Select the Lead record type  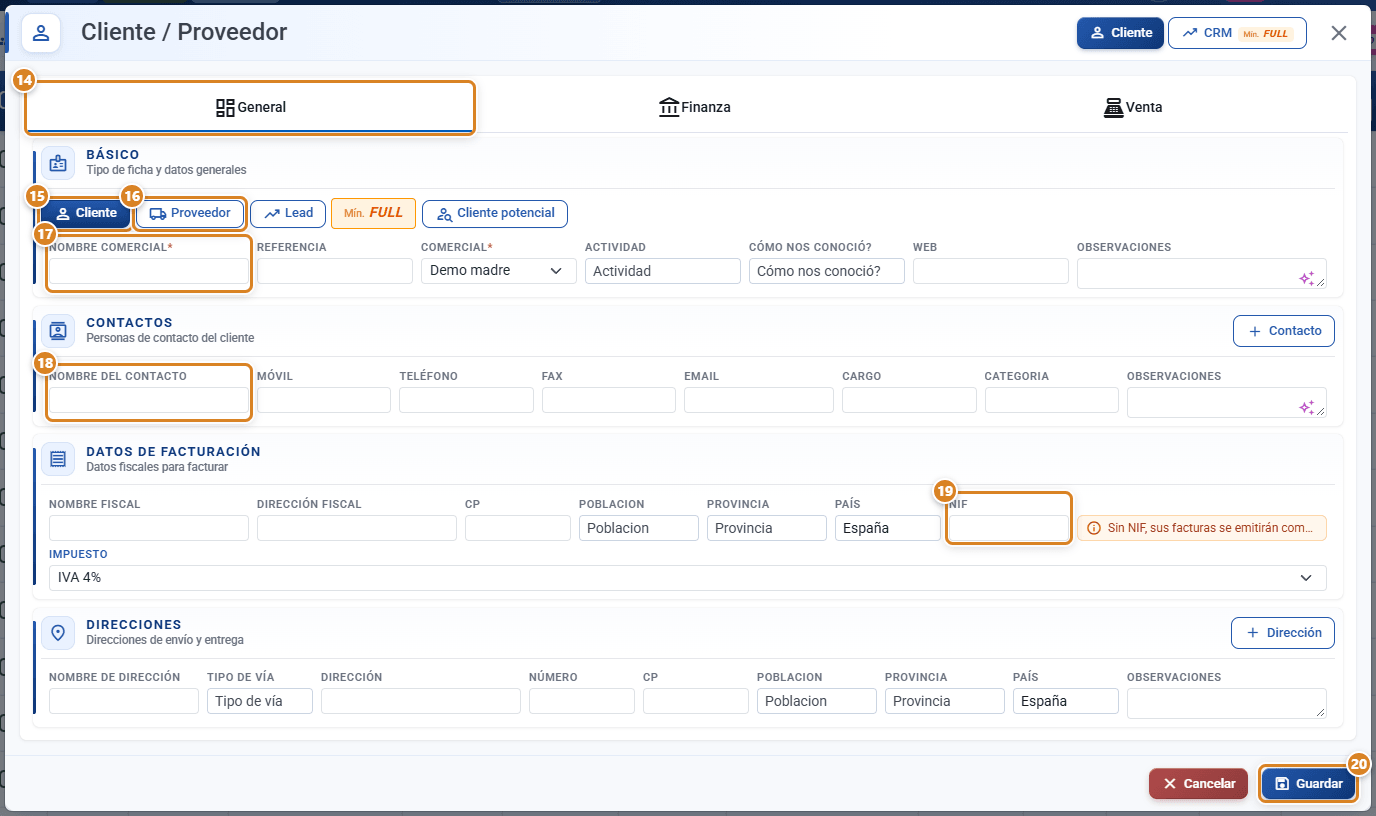288,213
